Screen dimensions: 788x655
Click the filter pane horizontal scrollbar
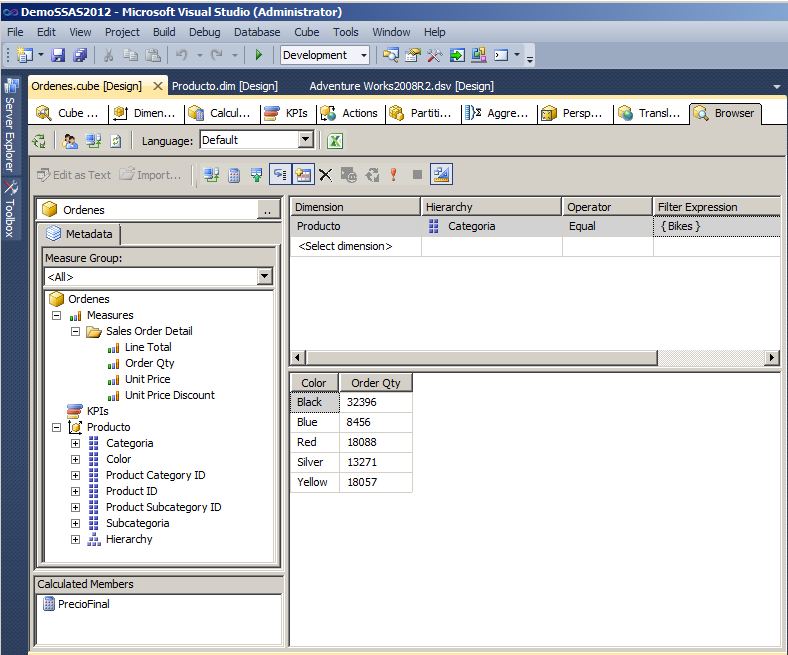click(480, 358)
